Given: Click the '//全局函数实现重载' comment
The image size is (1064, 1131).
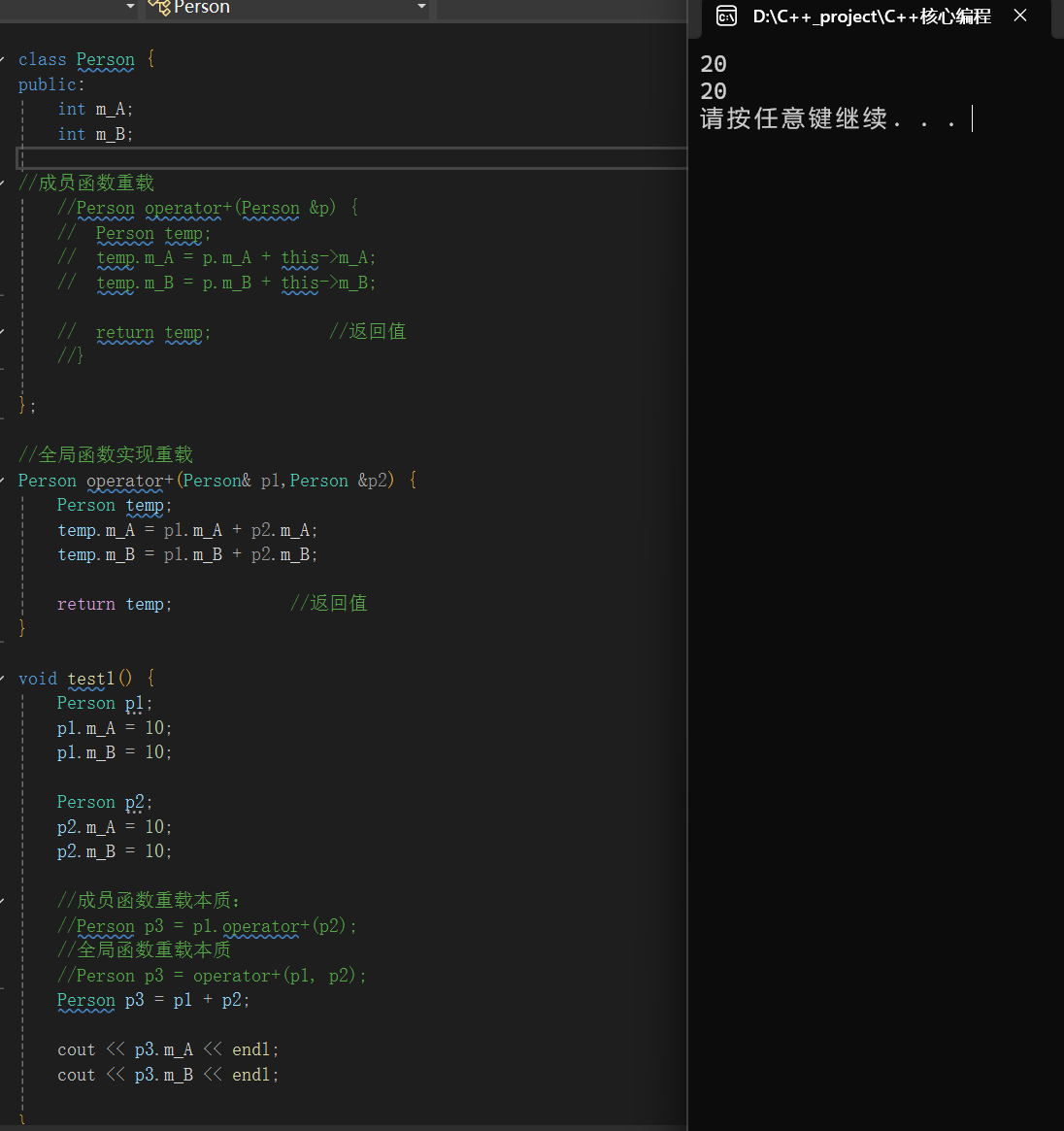Looking at the screenshot, I should click(105, 455).
